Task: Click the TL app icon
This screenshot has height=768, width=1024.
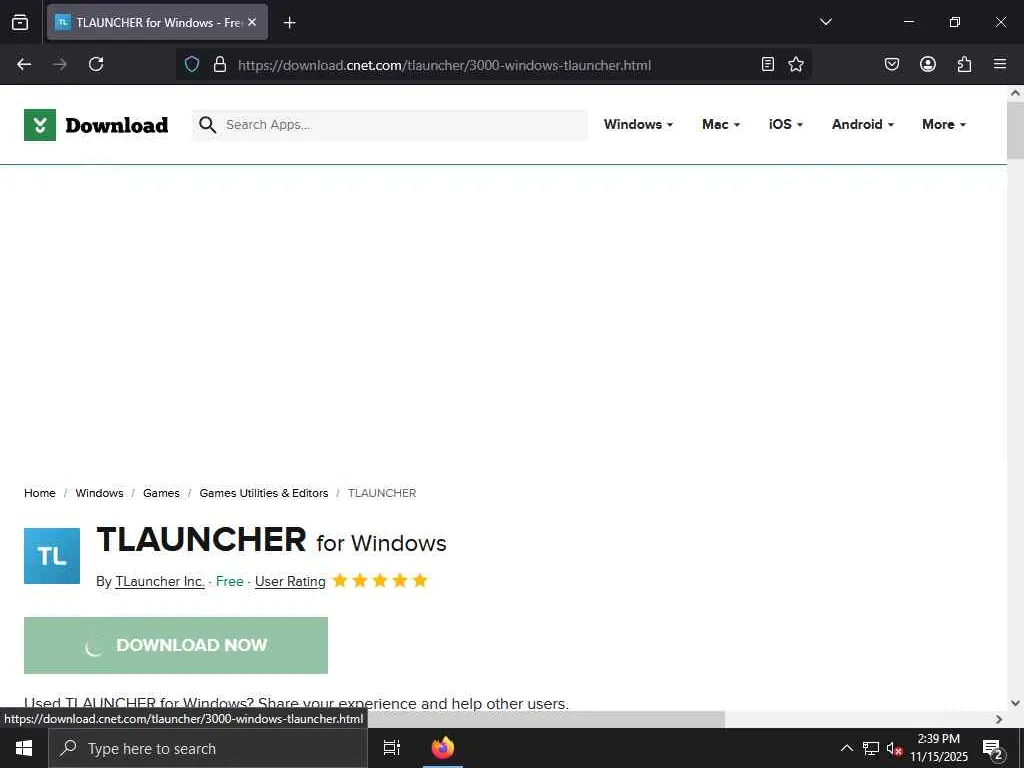Action: (52, 556)
